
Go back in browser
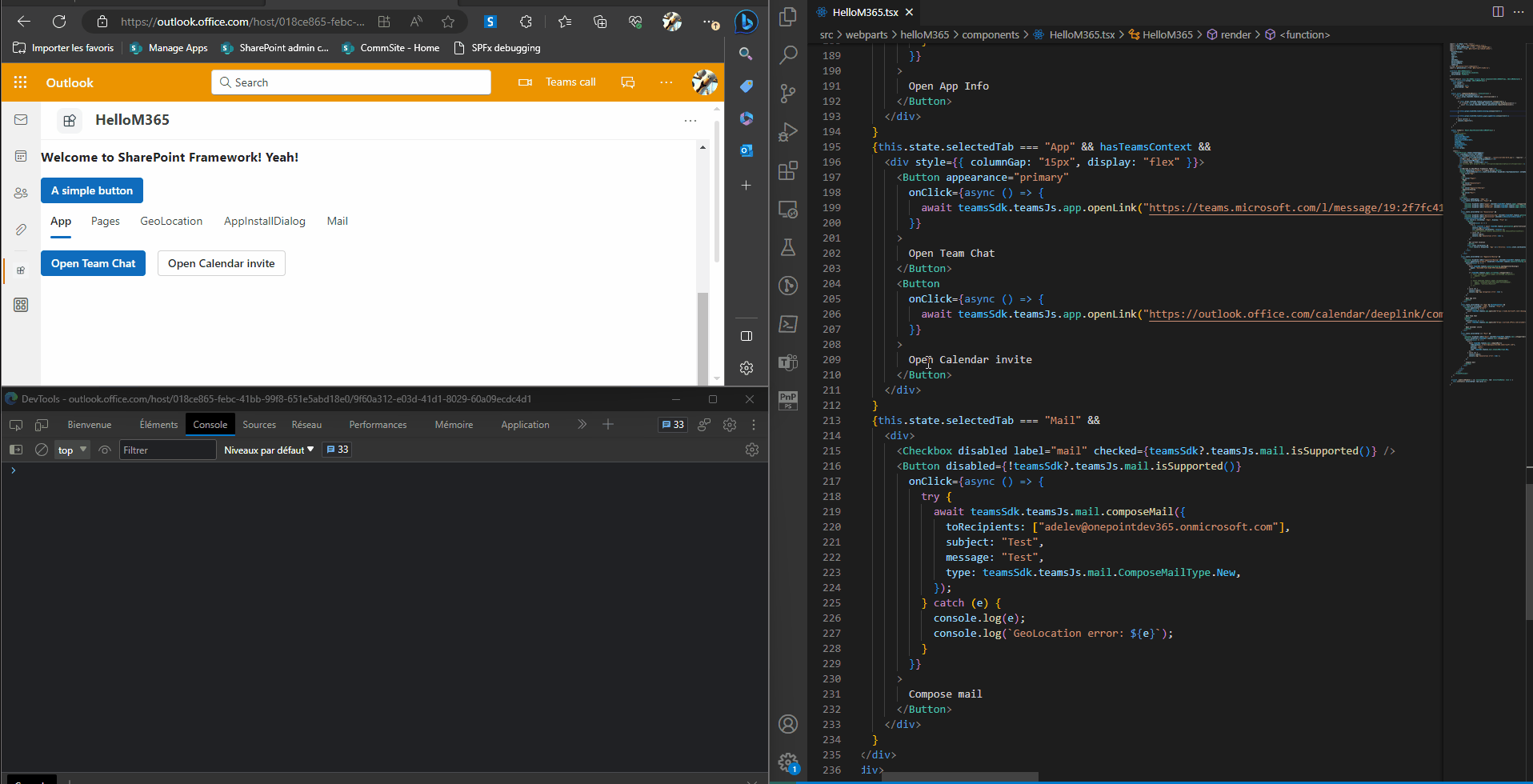24,22
